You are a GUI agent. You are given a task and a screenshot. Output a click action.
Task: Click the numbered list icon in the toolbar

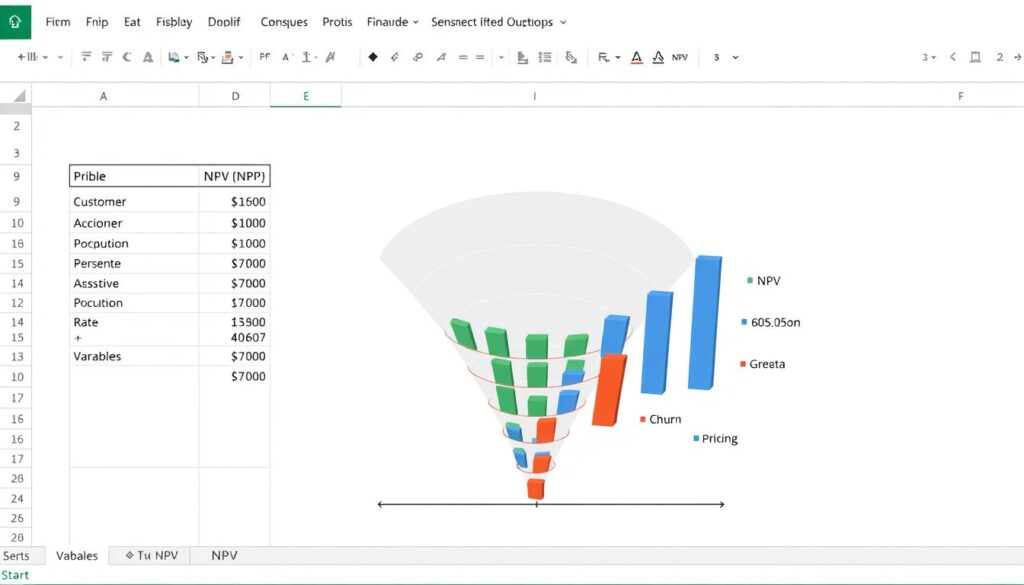545,57
